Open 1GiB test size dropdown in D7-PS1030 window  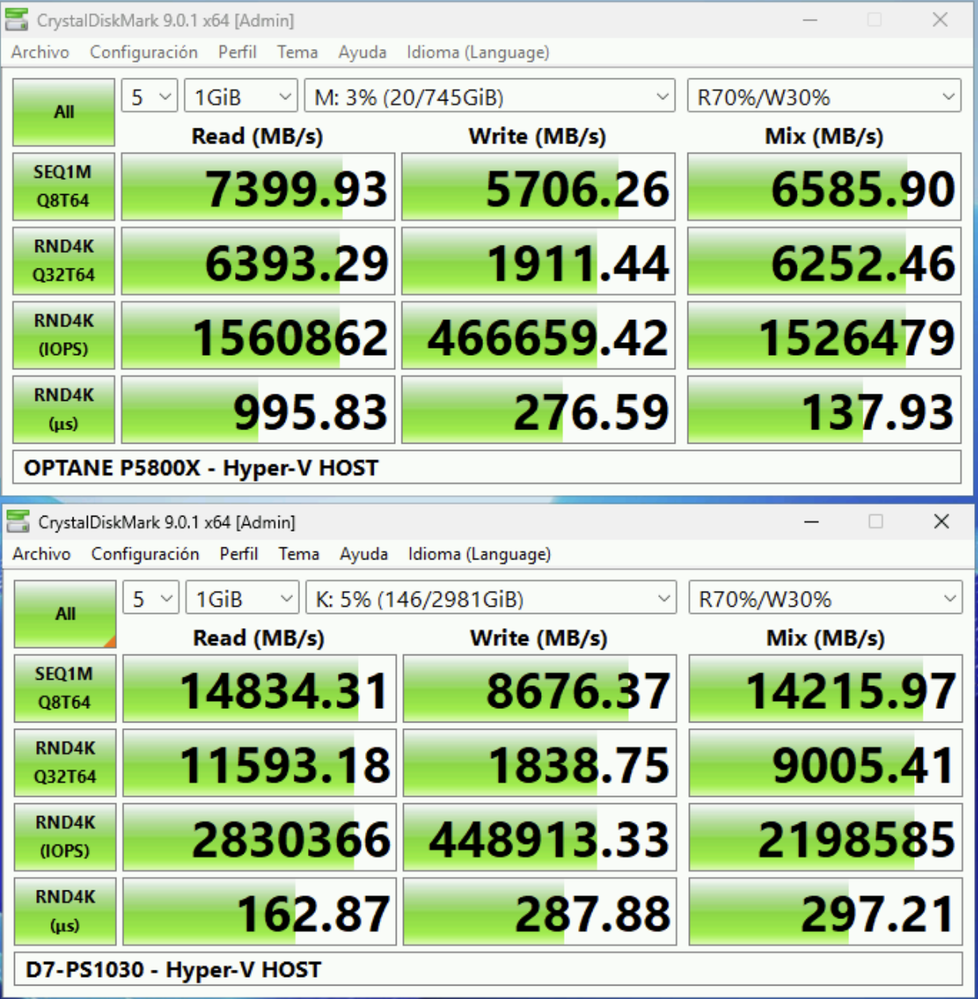click(242, 599)
